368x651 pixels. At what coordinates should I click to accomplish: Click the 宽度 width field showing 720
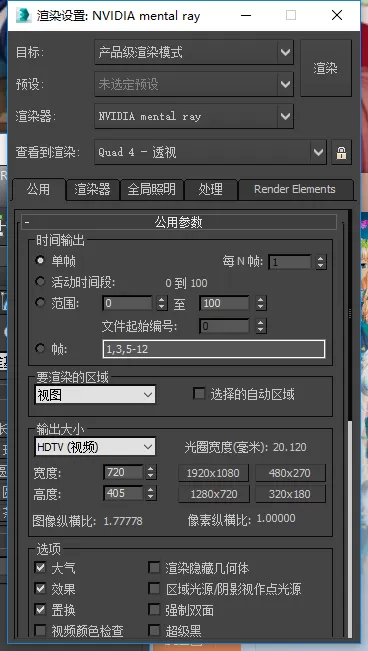tap(123, 472)
